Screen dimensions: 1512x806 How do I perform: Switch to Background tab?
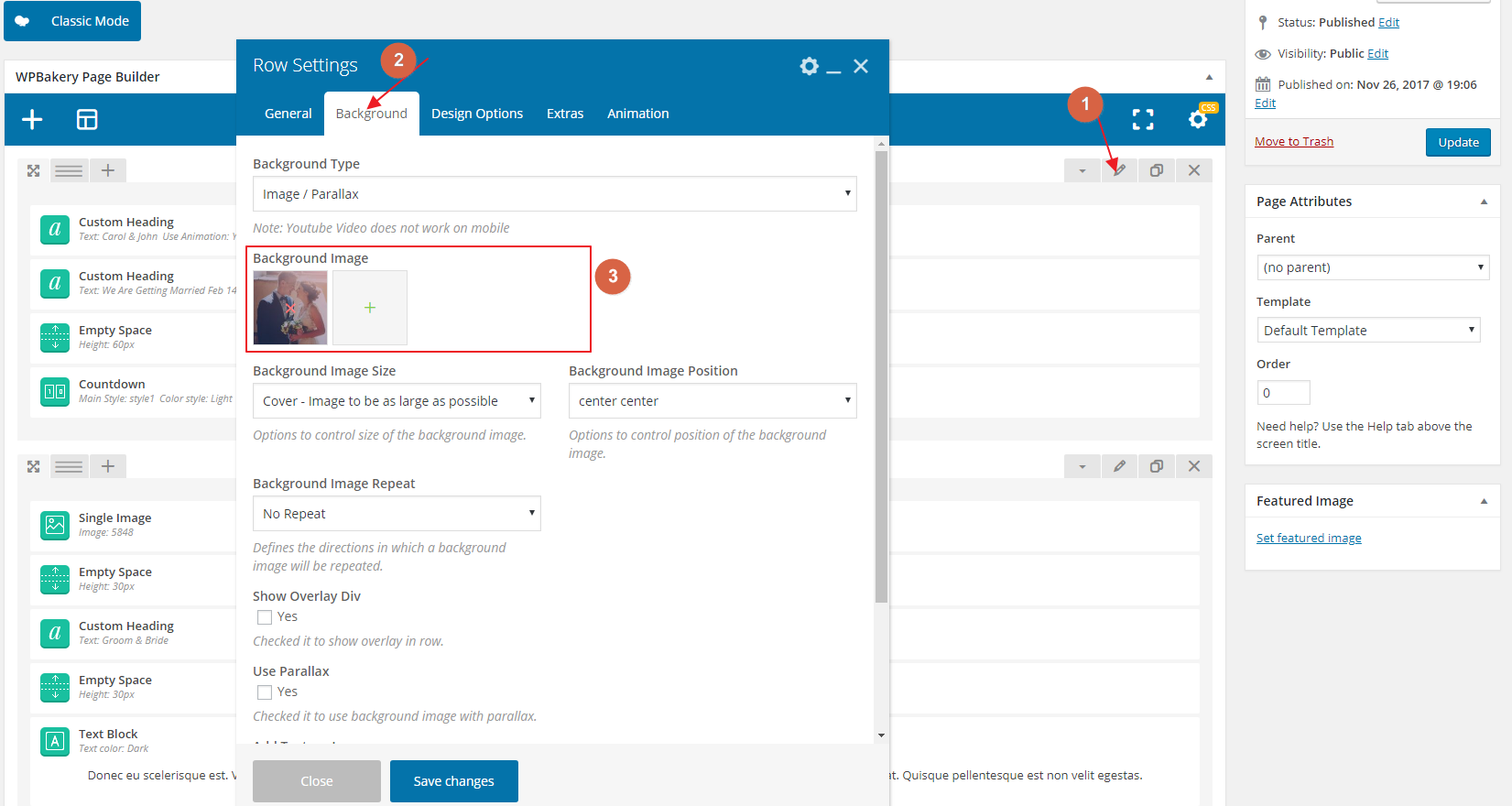372,114
